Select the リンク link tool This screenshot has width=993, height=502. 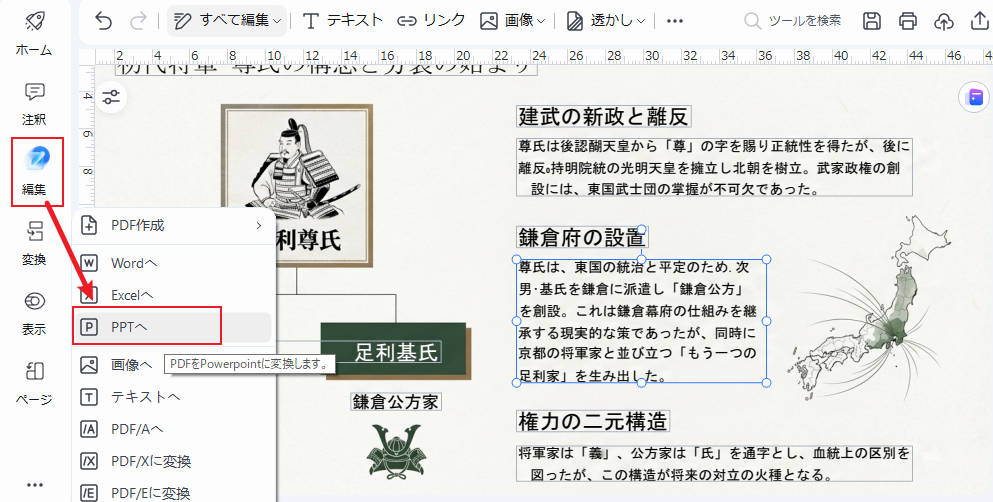click(431, 21)
